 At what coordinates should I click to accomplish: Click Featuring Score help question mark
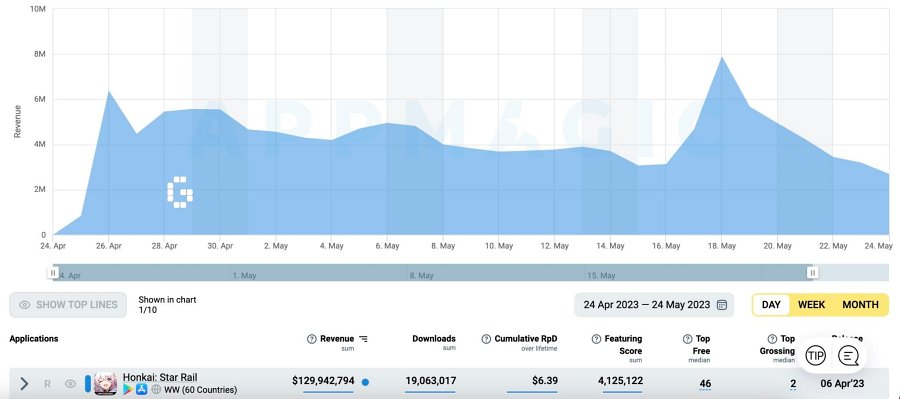[x=596, y=339]
